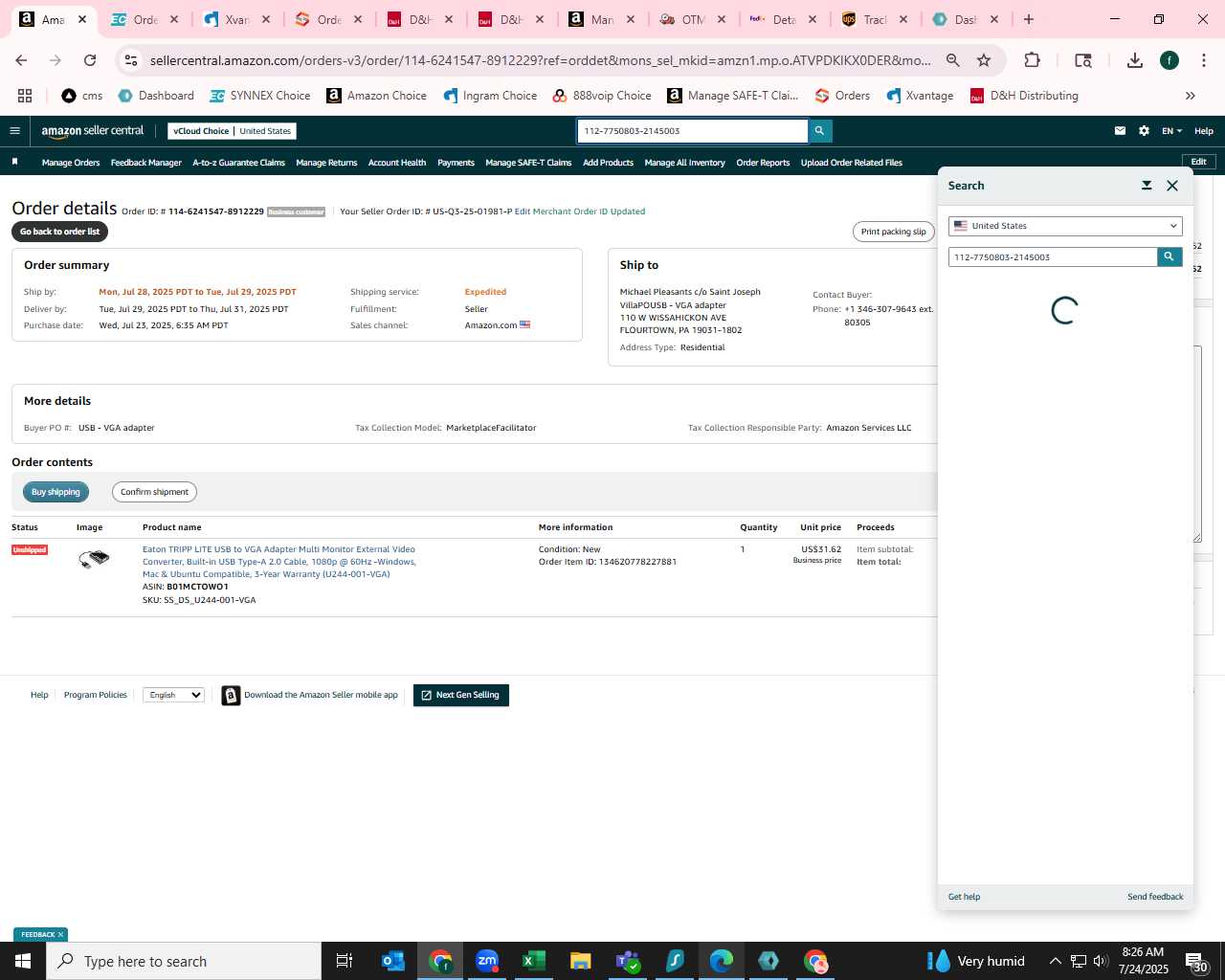Click the Print packing slip button
This screenshot has height=980, width=1225.
pyautogui.click(x=893, y=232)
